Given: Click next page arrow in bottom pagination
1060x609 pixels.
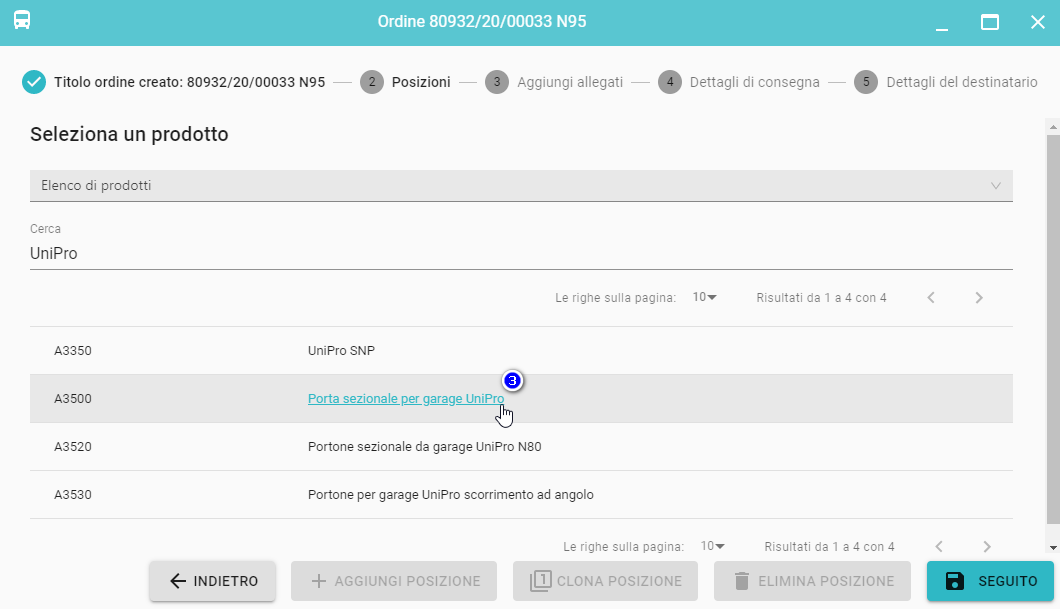Looking at the screenshot, I should tap(987, 546).
